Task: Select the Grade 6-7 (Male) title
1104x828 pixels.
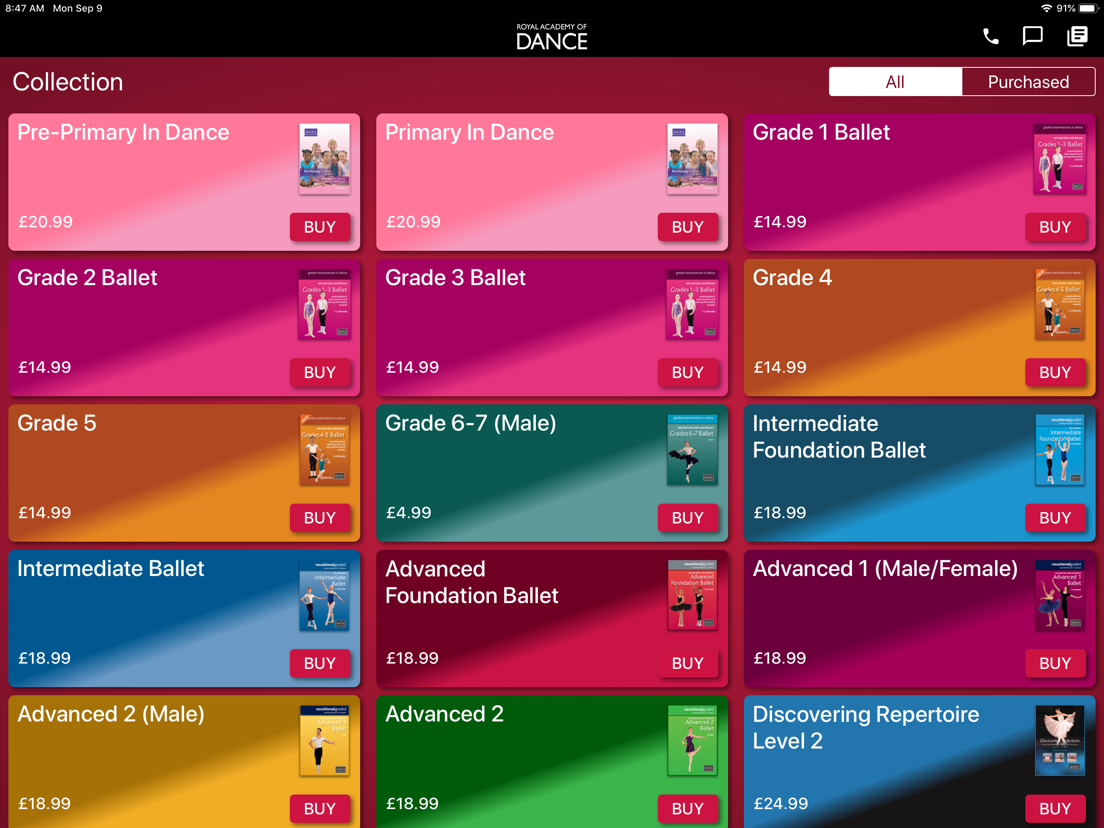Action: [x=470, y=423]
